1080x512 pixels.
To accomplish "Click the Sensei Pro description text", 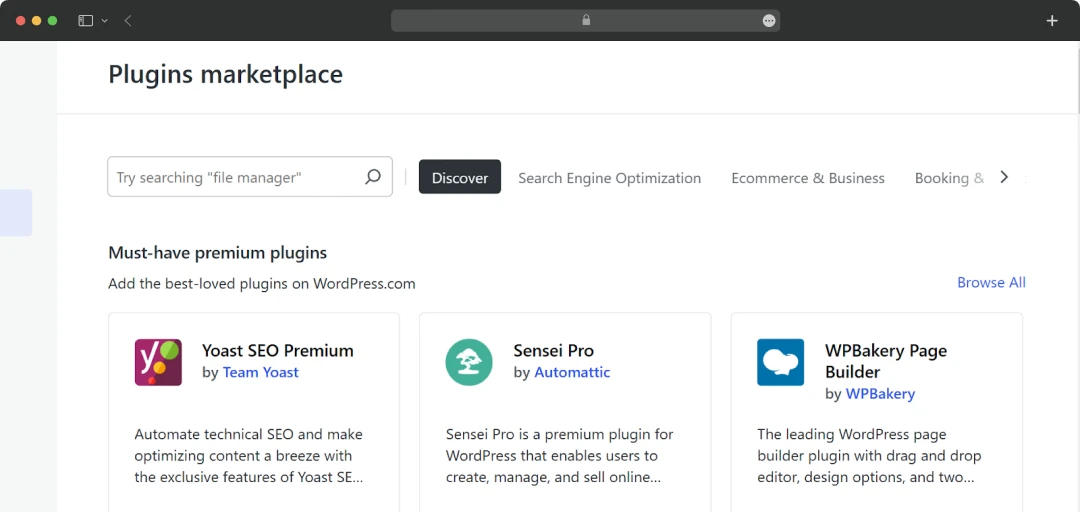I will [559, 456].
